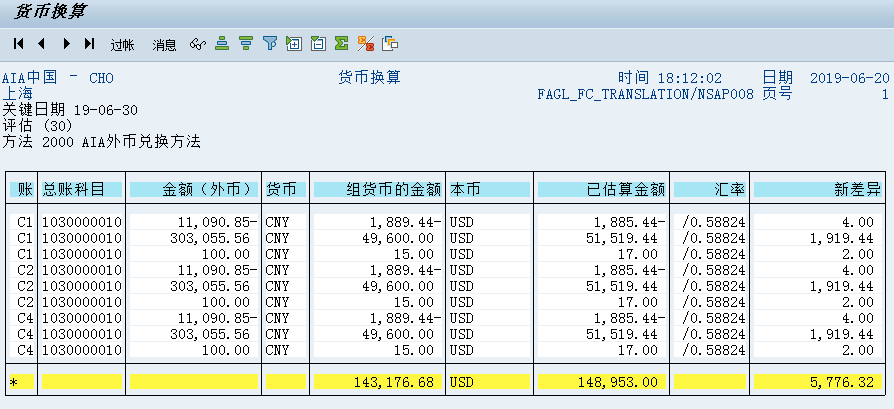Select the 总账科目 column header
The height and width of the screenshot is (409, 894).
coord(82,189)
